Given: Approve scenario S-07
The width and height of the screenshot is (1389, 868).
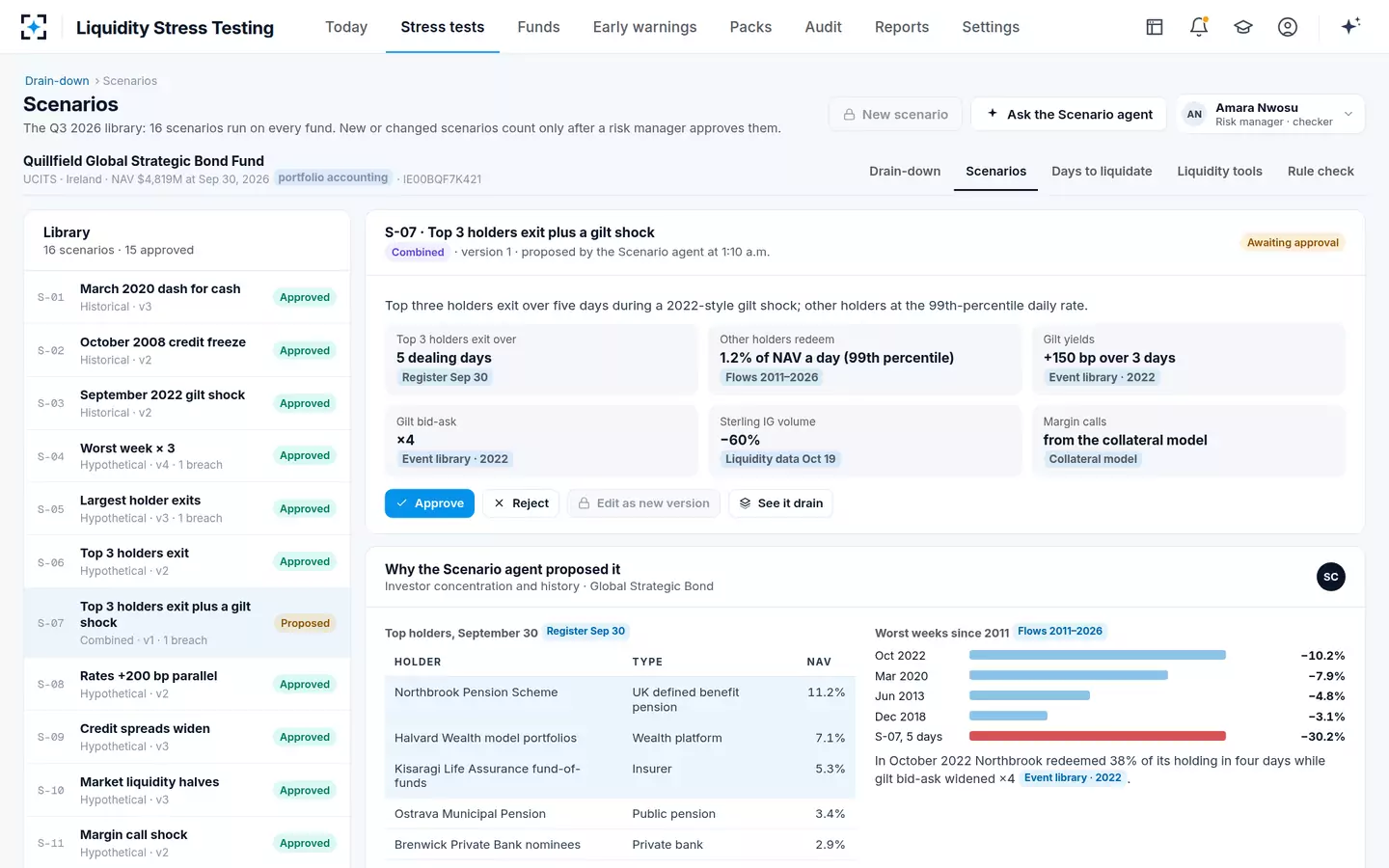Looking at the screenshot, I should pos(429,503).
